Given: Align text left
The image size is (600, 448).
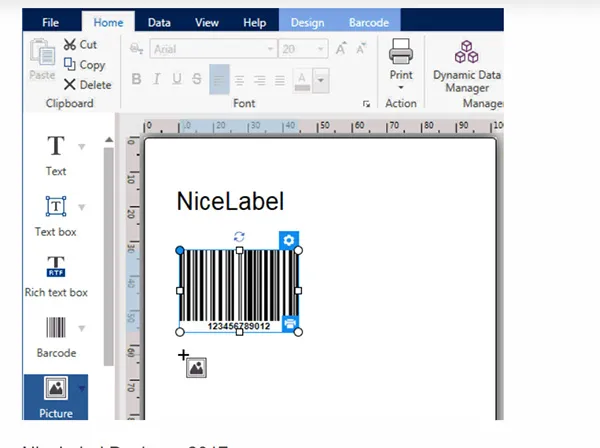Looking at the screenshot, I should click(x=219, y=80).
